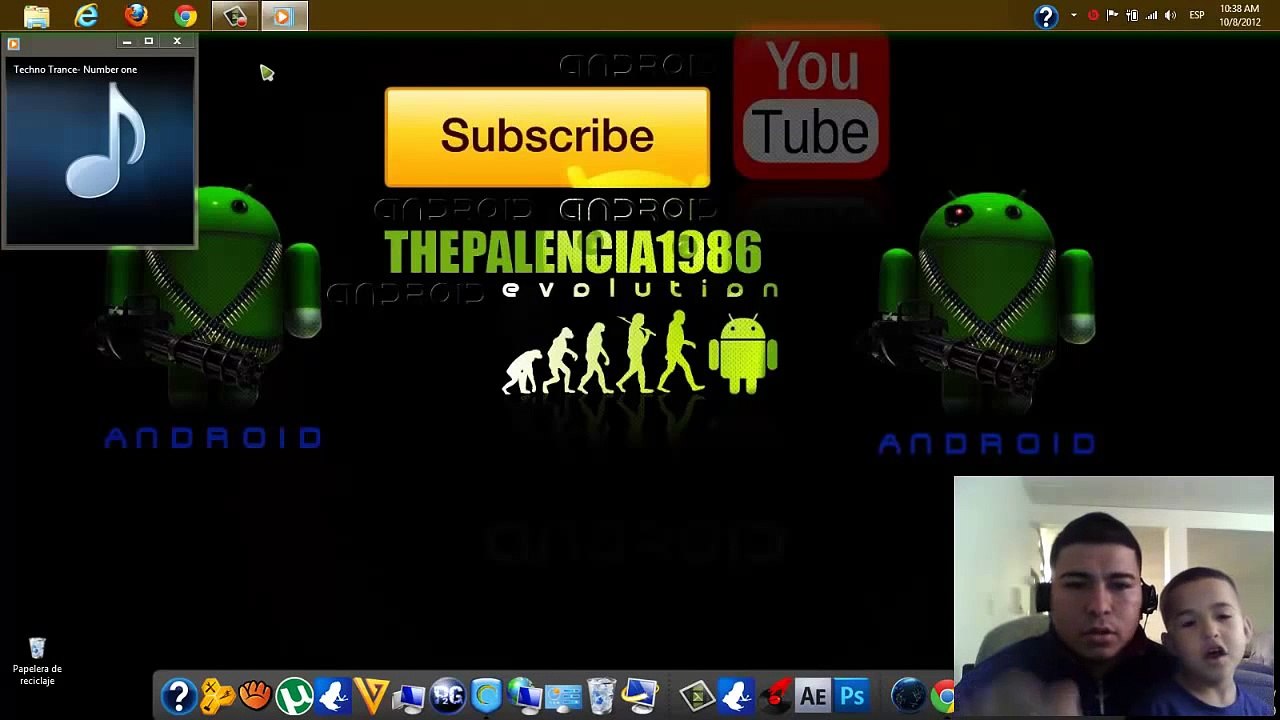Launch the yellow V icon in the dock
Image resolution: width=1280 pixels, height=720 pixels.
pyautogui.click(x=371, y=696)
